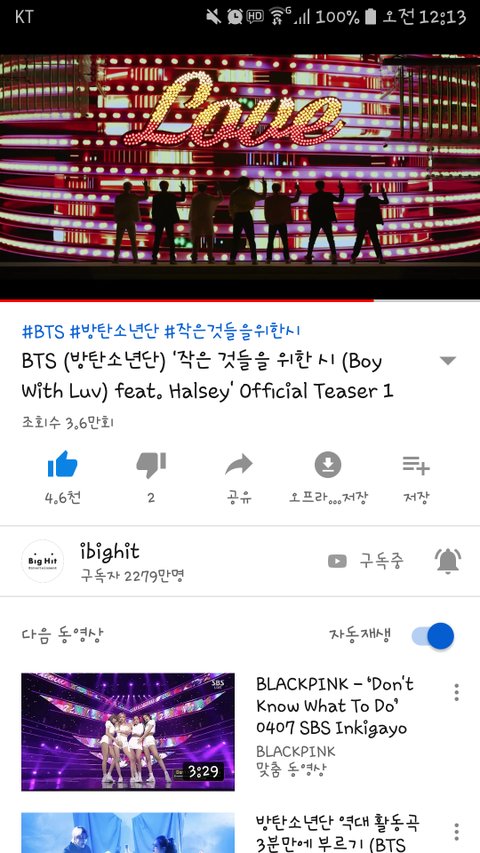
Task: Open the #BTS hashtag link
Action: (x=43, y=331)
